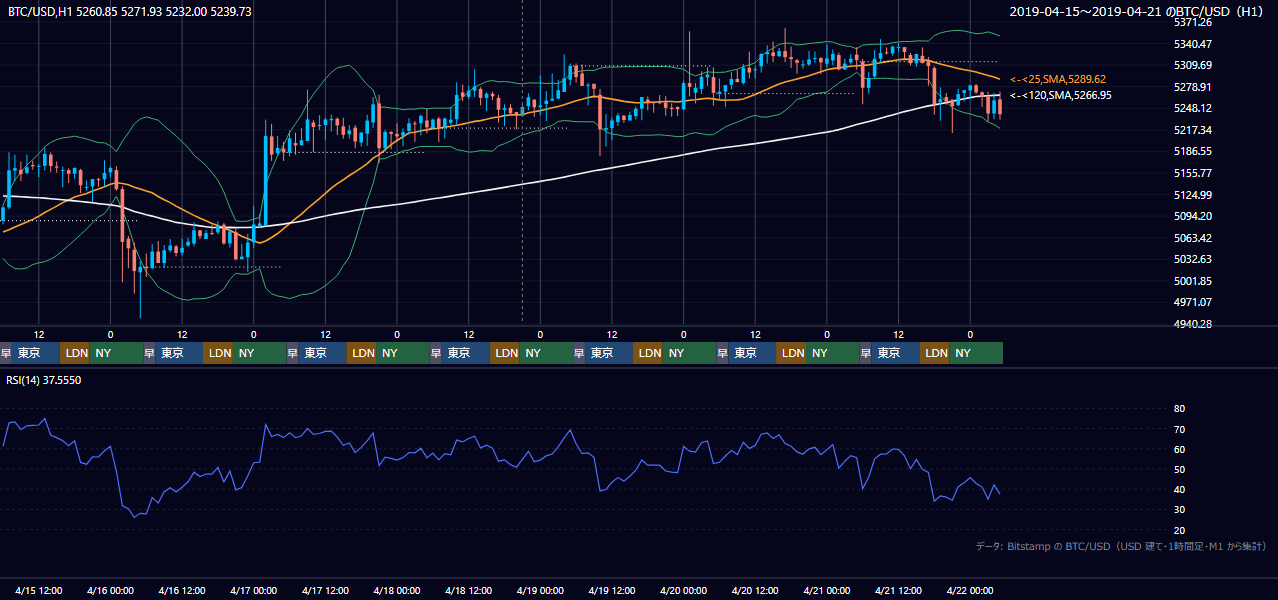Click price axis value 5094.20
This screenshot has width=1278, height=600.
(x=1192, y=216)
